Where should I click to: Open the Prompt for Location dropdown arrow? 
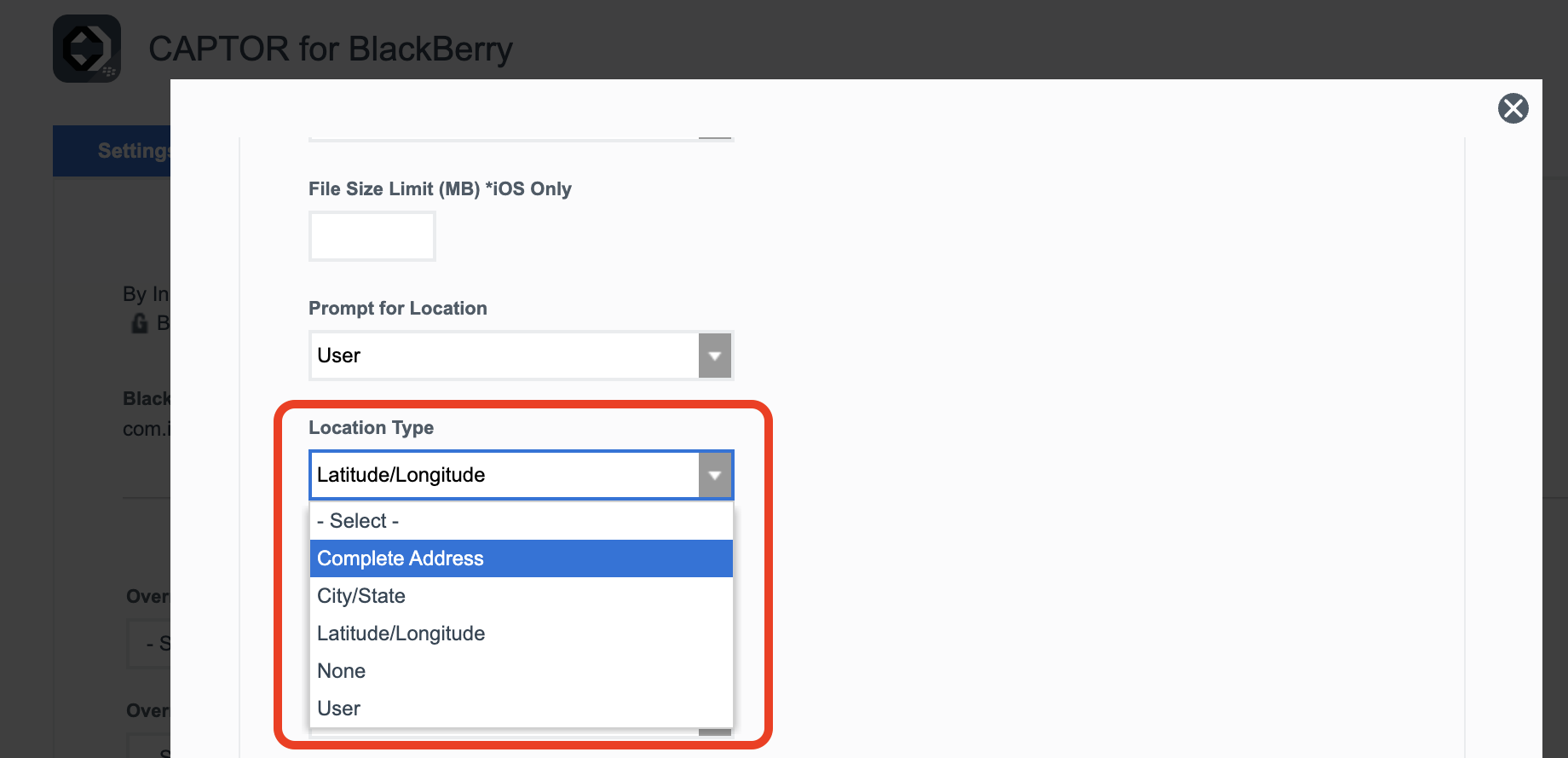click(715, 356)
